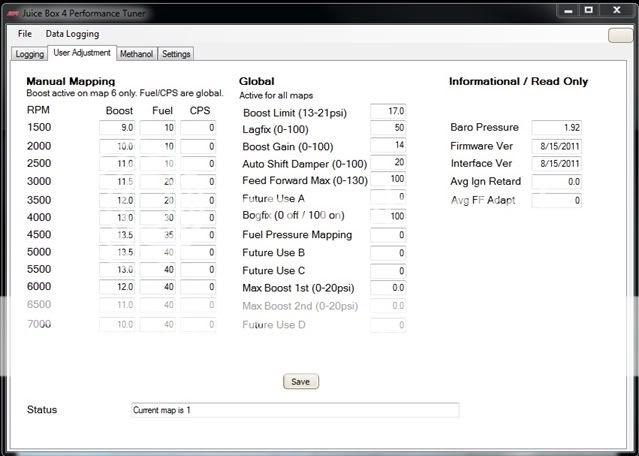Click the Status message text box
This screenshot has width=639, height=456.
point(295,410)
